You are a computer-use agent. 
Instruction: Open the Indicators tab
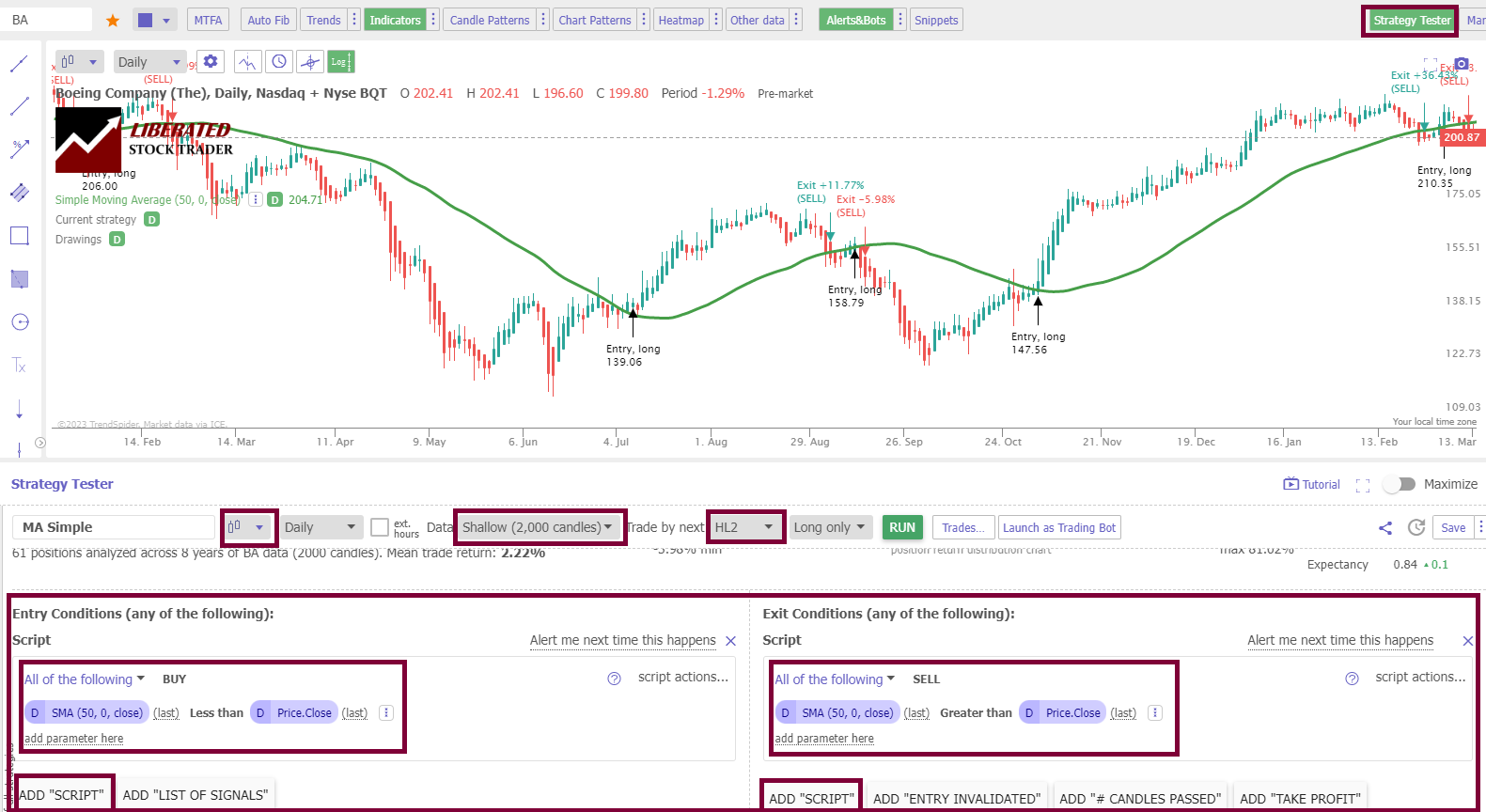tap(395, 20)
